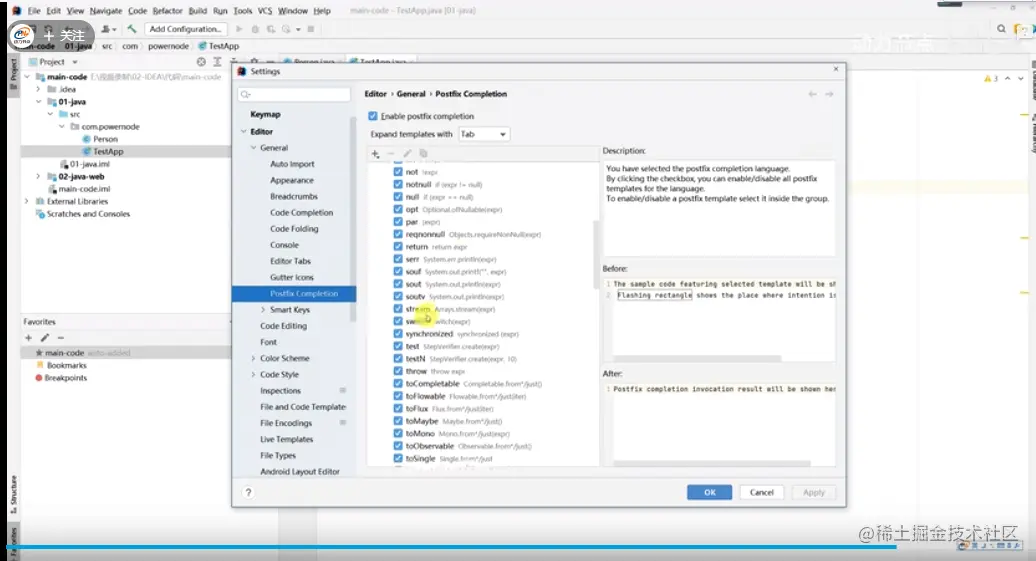Click the Settings back navigation arrow
The image size is (1036, 561).
coord(813,94)
